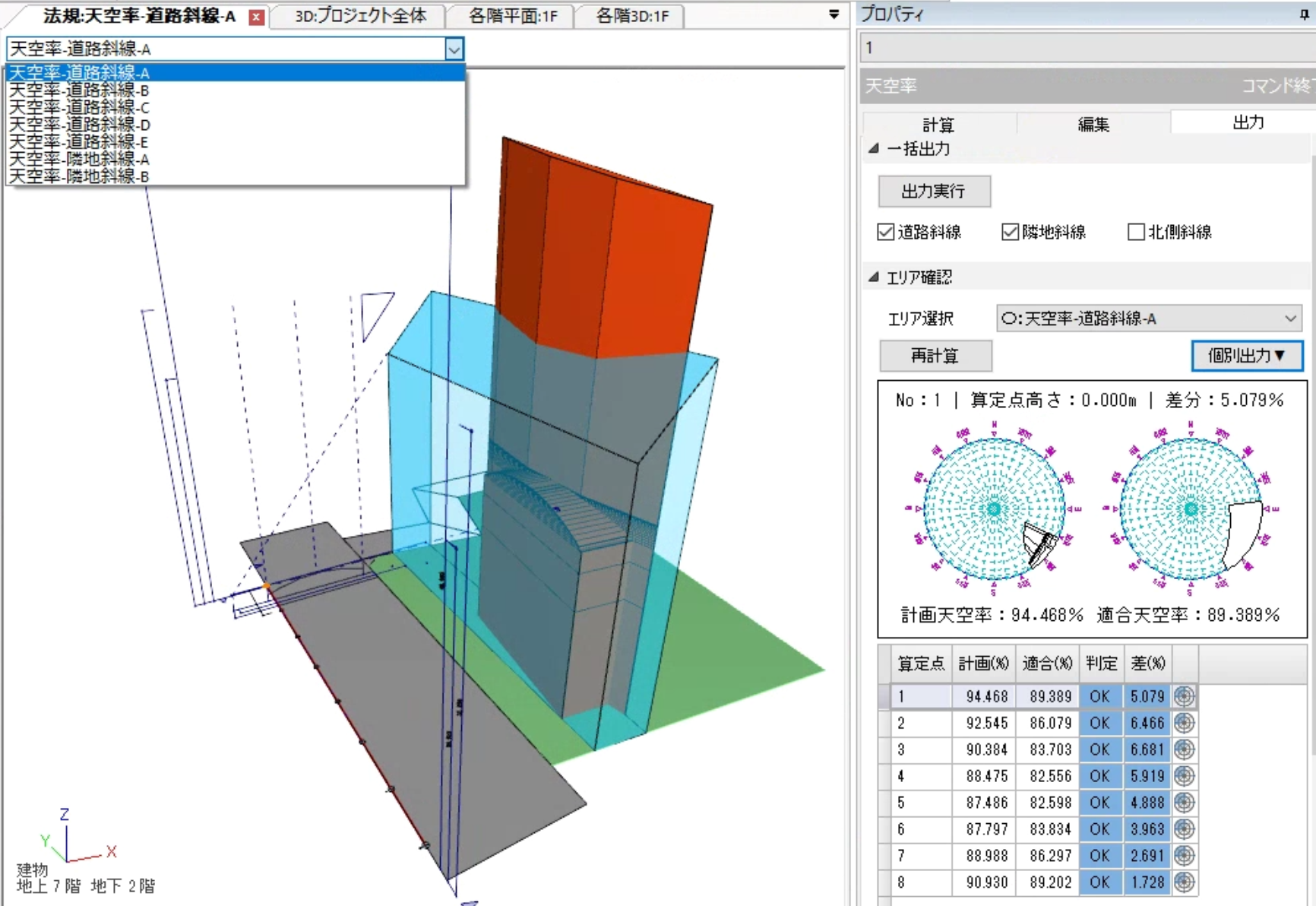The image size is (1316, 906).
Task: Sort by the 適合(%) column header
Action: tap(1047, 664)
